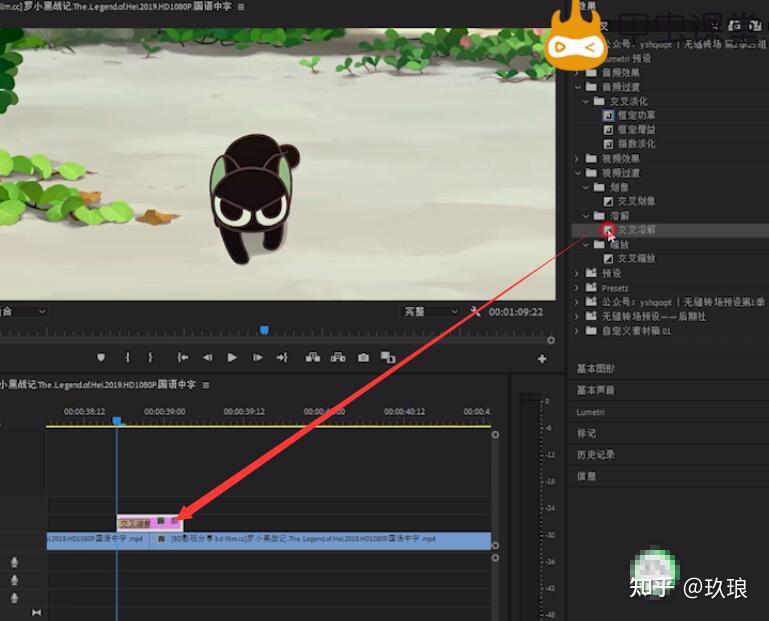Click the Add Marker button in monitor
The width and height of the screenshot is (769, 621).
pos(101,358)
